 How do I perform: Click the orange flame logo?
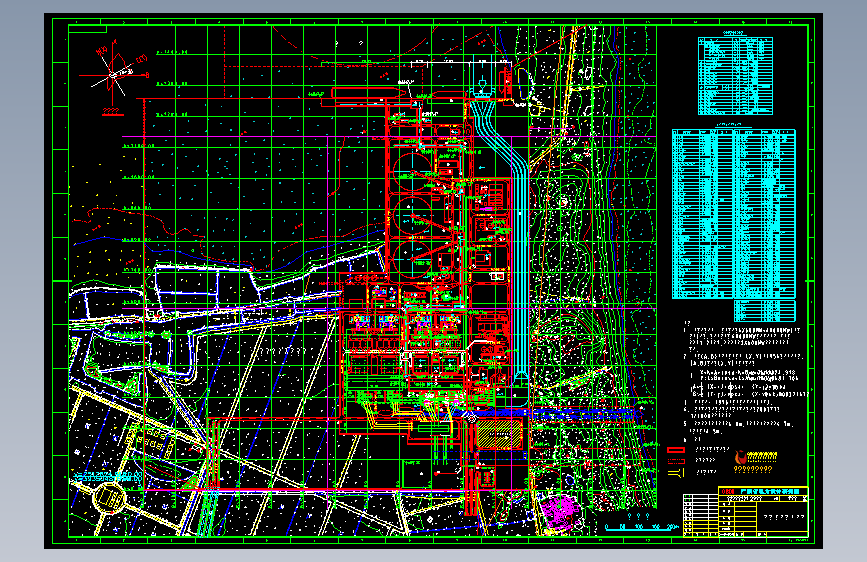pyautogui.click(x=741, y=457)
